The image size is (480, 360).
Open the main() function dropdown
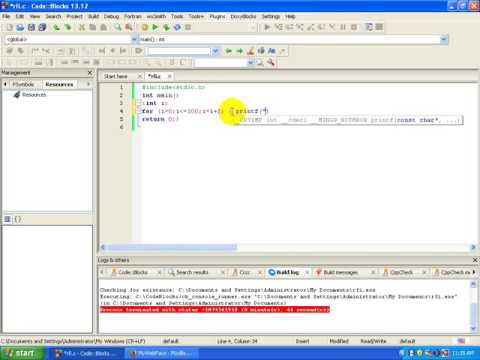pyautogui.click(x=443, y=40)
